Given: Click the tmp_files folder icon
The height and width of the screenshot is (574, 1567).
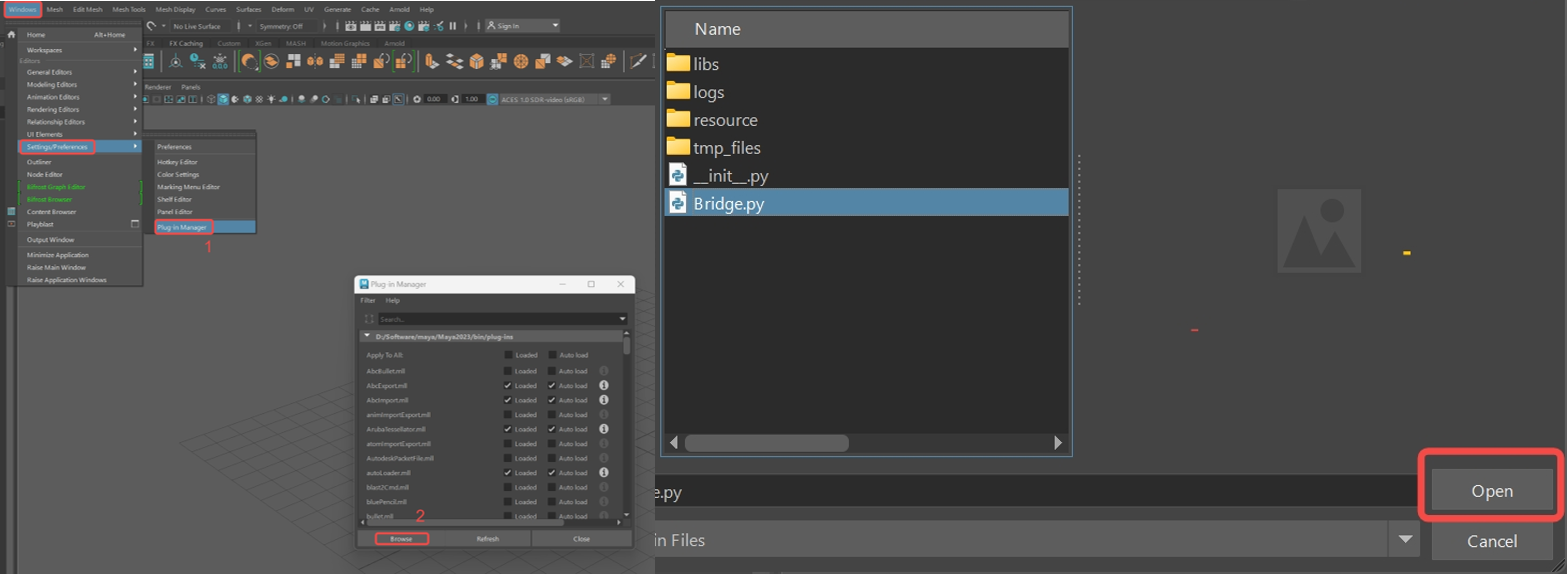Looking at the screenshot, I should 678,147.
